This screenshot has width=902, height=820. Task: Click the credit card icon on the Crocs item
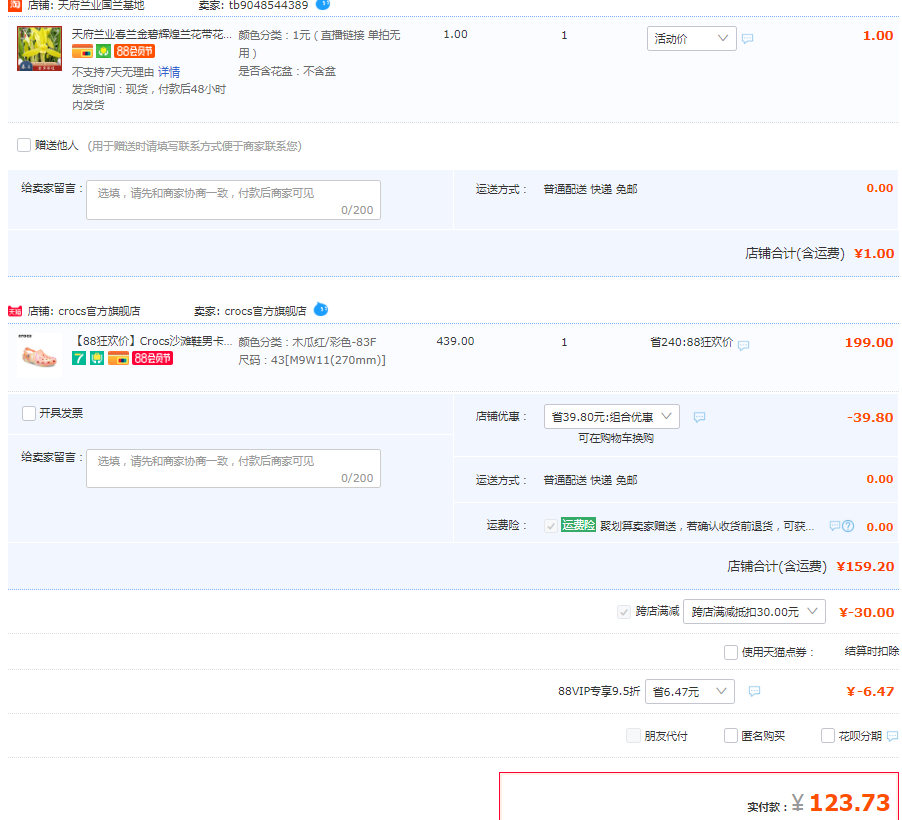[118, 358]
